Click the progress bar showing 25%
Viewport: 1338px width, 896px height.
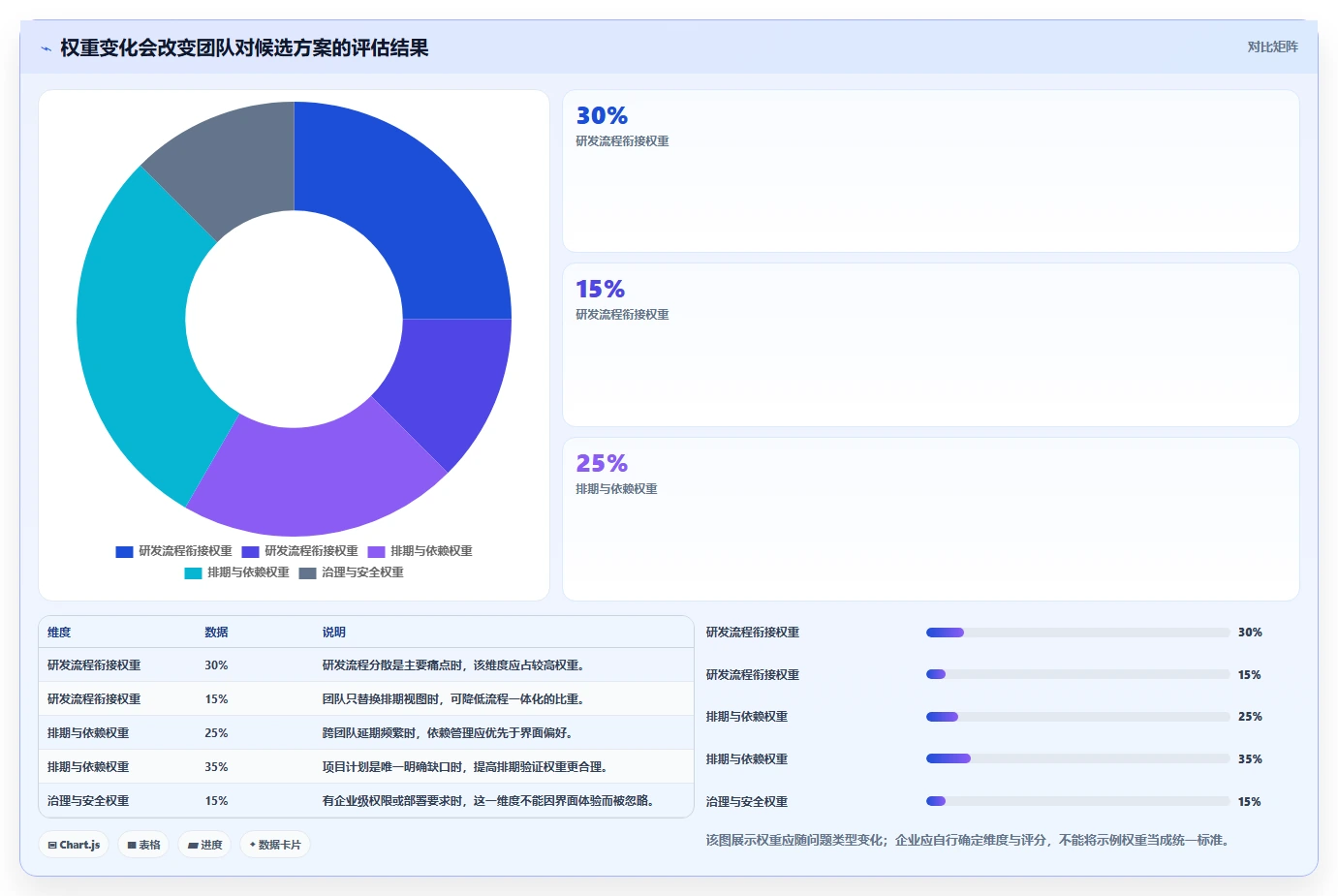[1078, 717]
